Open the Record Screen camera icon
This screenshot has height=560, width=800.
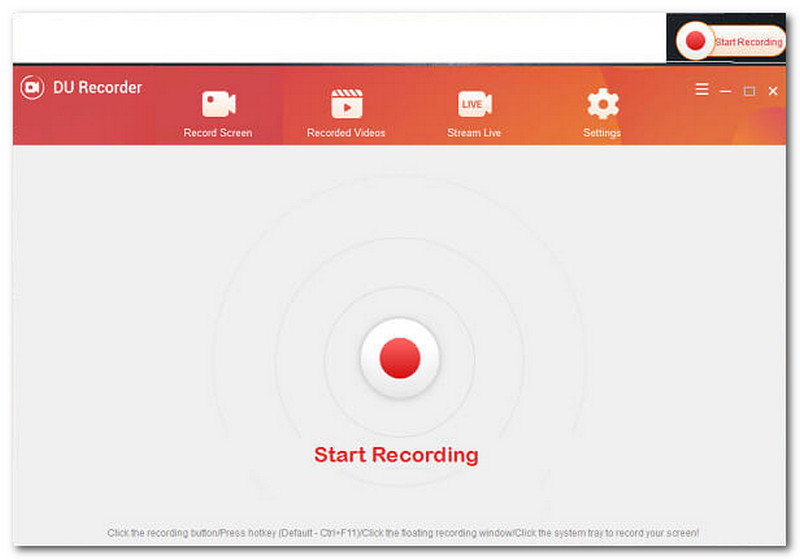(218, 104)
